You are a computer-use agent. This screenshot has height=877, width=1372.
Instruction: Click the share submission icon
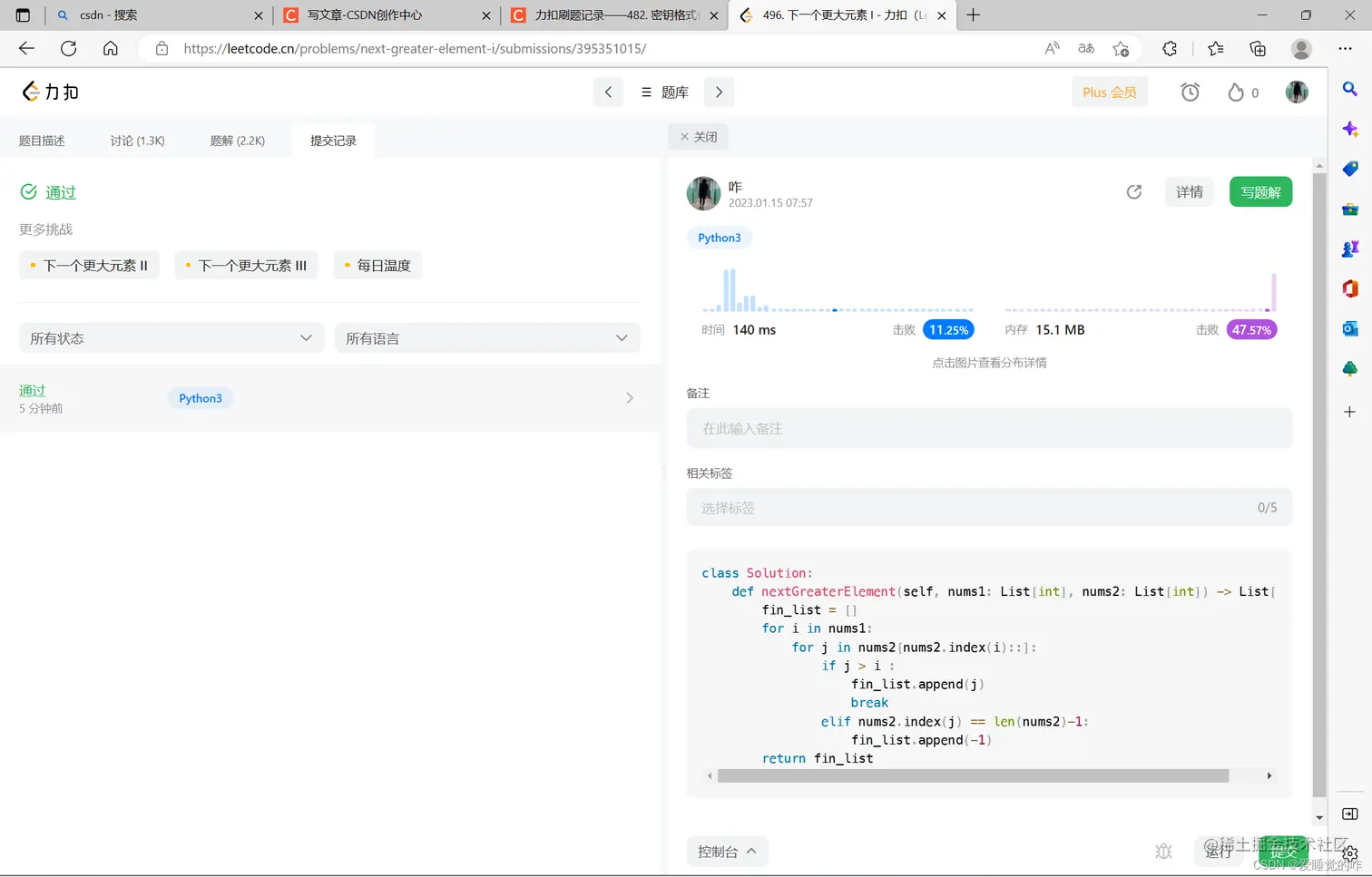point(1133,191)
